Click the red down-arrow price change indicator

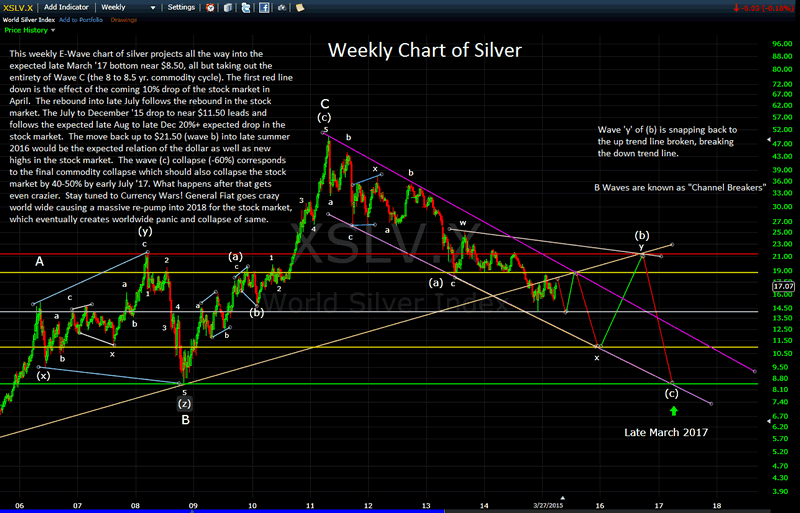(x=736, y=7)
